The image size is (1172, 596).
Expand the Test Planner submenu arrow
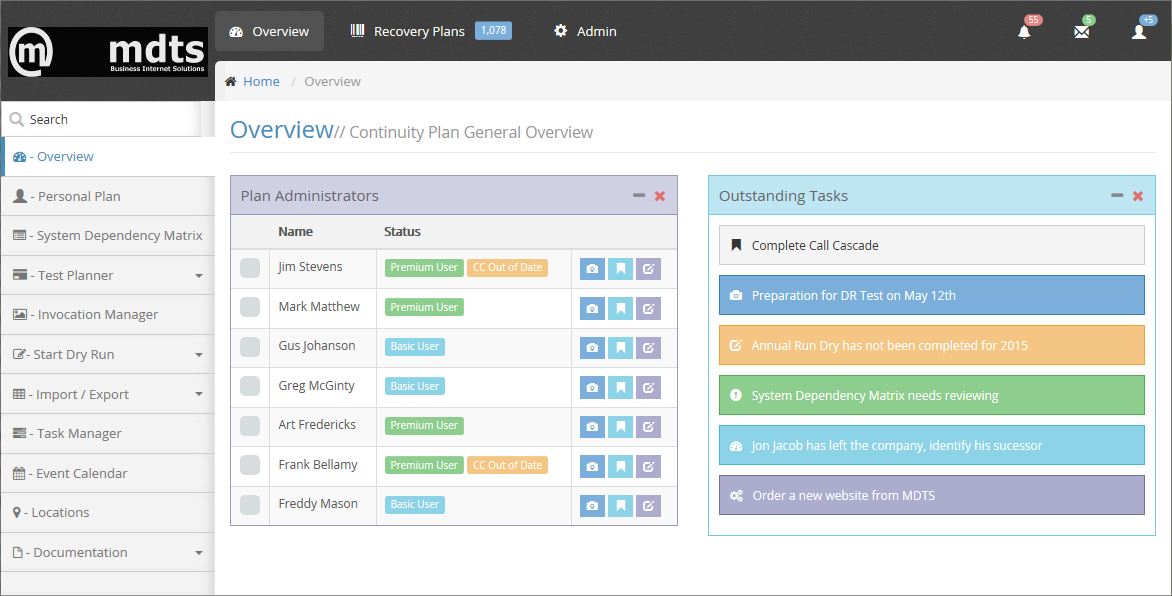click(199, 276)
